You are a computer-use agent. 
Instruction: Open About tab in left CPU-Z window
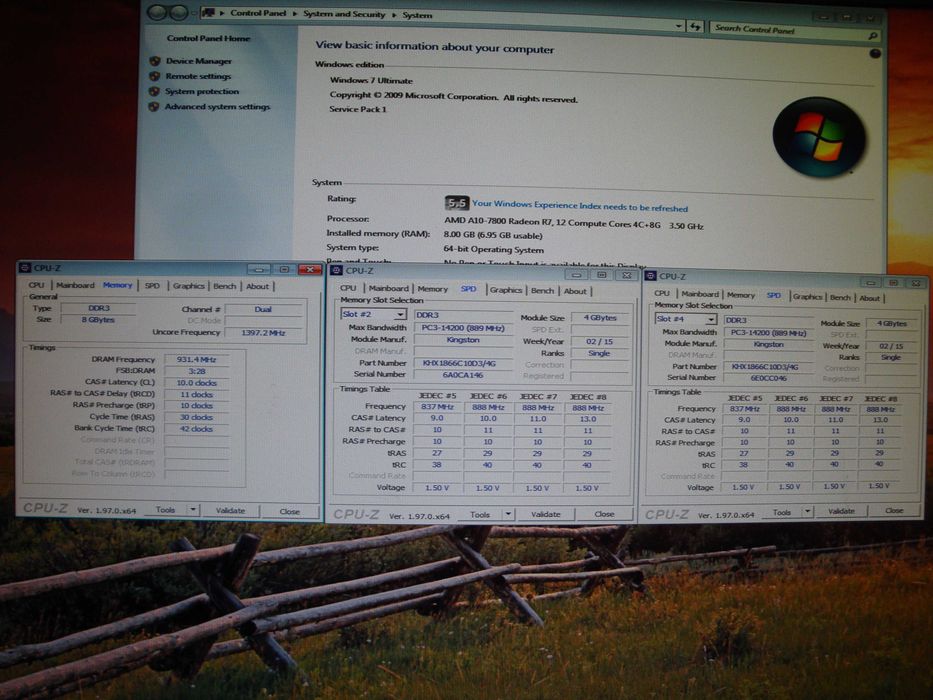[x=257, y=286]
